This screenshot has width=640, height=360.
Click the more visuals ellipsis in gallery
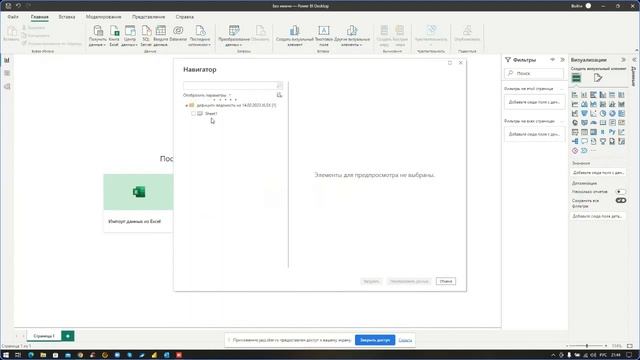[x=593, y=151]
